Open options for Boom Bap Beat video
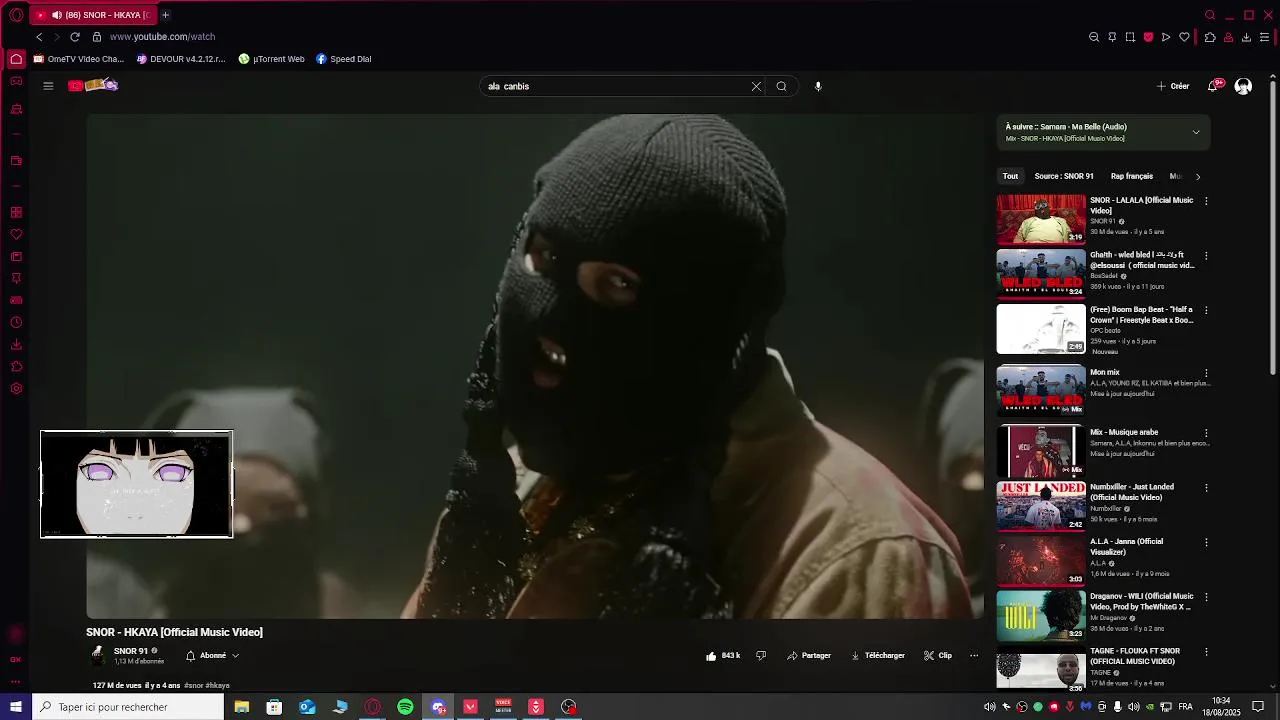 1206,310
